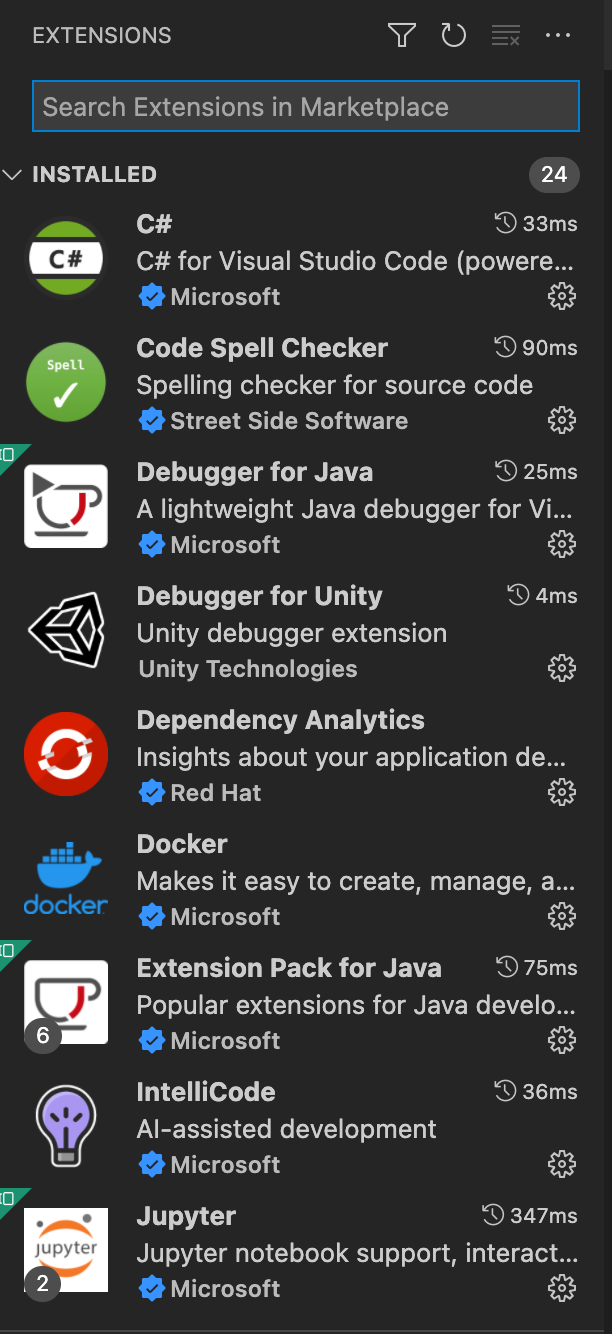Refresh the extensions list
This screenshot has height=1334, width=612.
point(454,36)
